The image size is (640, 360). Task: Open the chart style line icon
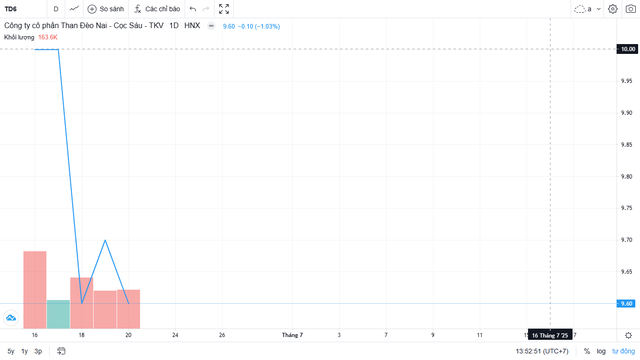pyautogui.click(x=74, y=9)
